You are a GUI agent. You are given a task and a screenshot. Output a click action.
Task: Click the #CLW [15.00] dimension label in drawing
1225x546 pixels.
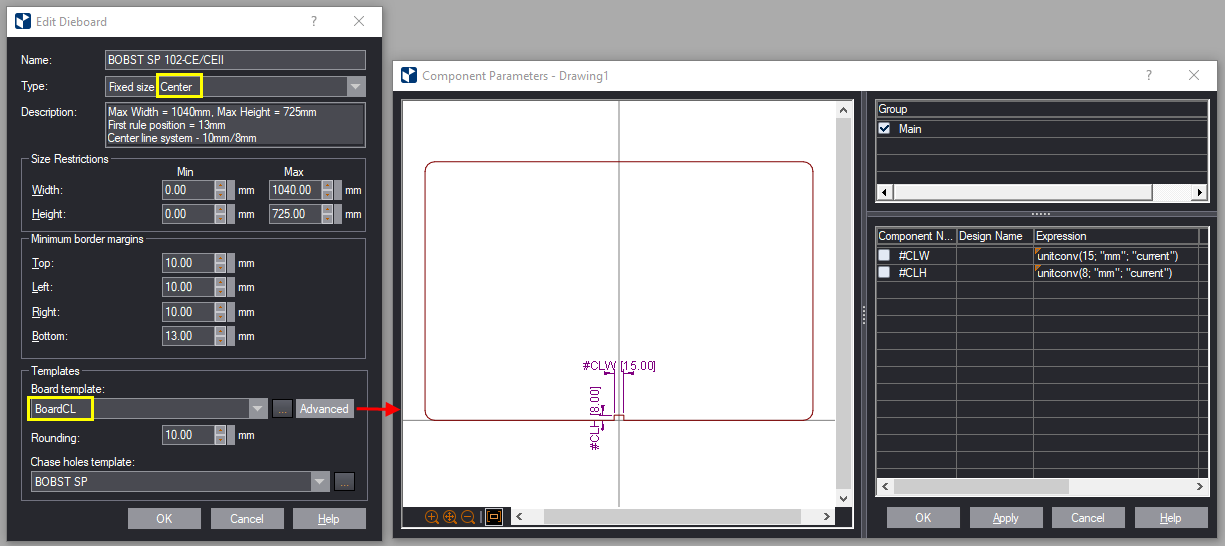(619, 366)
